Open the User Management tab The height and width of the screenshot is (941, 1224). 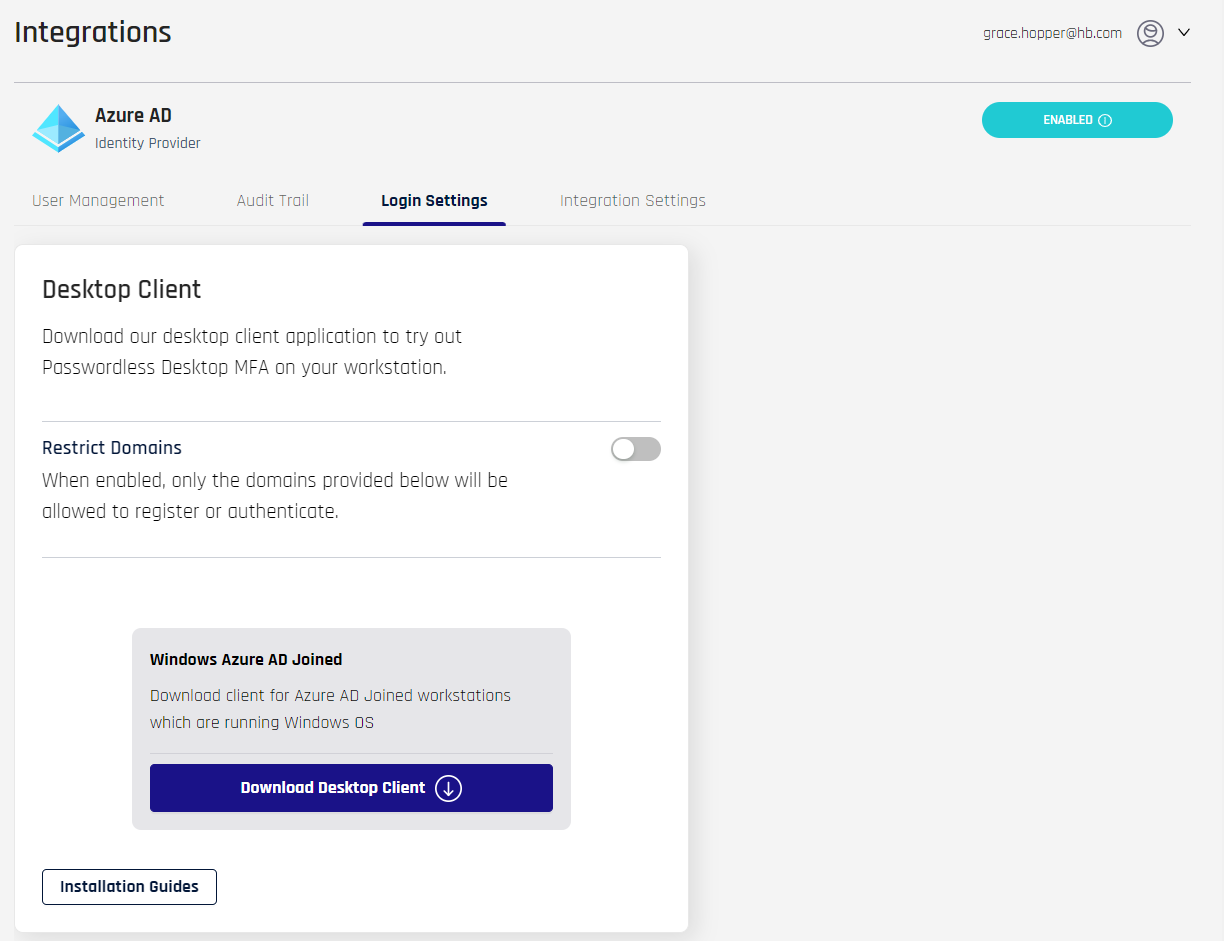[98, 200]
